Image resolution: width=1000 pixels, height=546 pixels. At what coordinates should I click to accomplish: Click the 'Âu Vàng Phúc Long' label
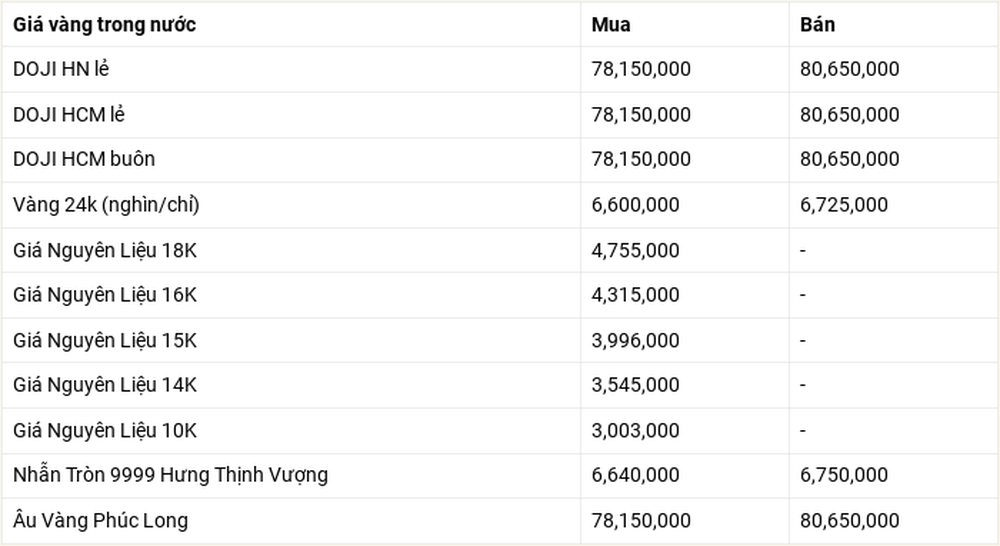point(100,520)
